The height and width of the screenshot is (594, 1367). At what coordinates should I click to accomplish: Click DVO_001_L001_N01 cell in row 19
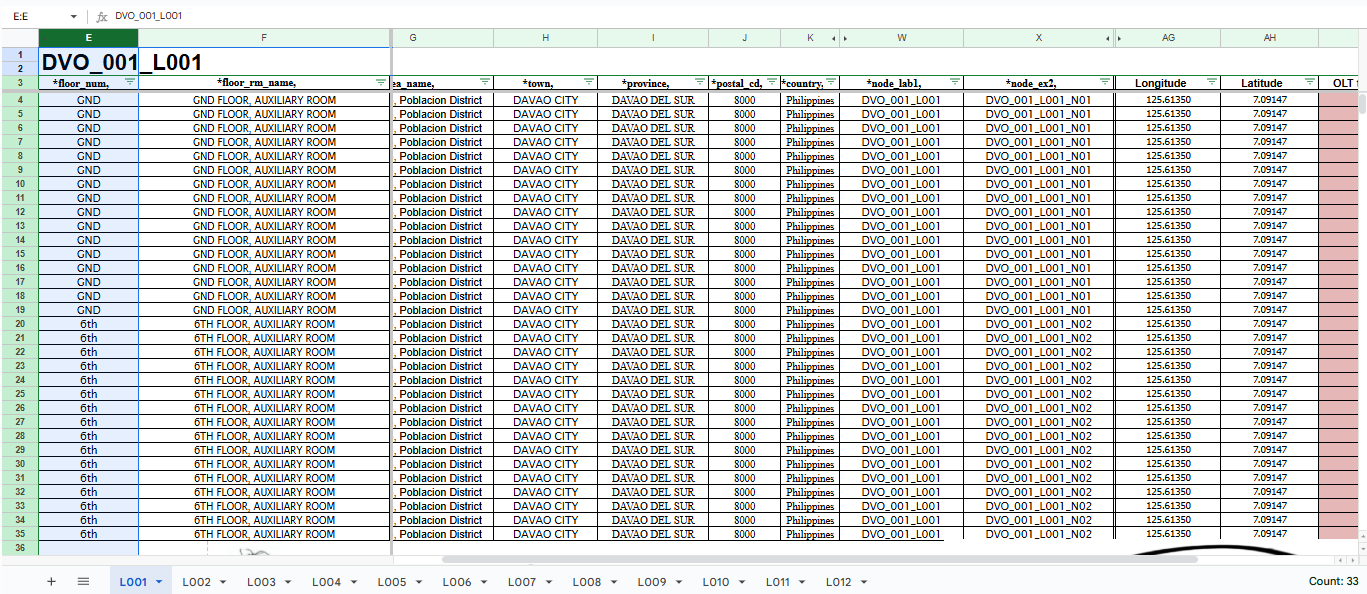tap(1038, 310)
